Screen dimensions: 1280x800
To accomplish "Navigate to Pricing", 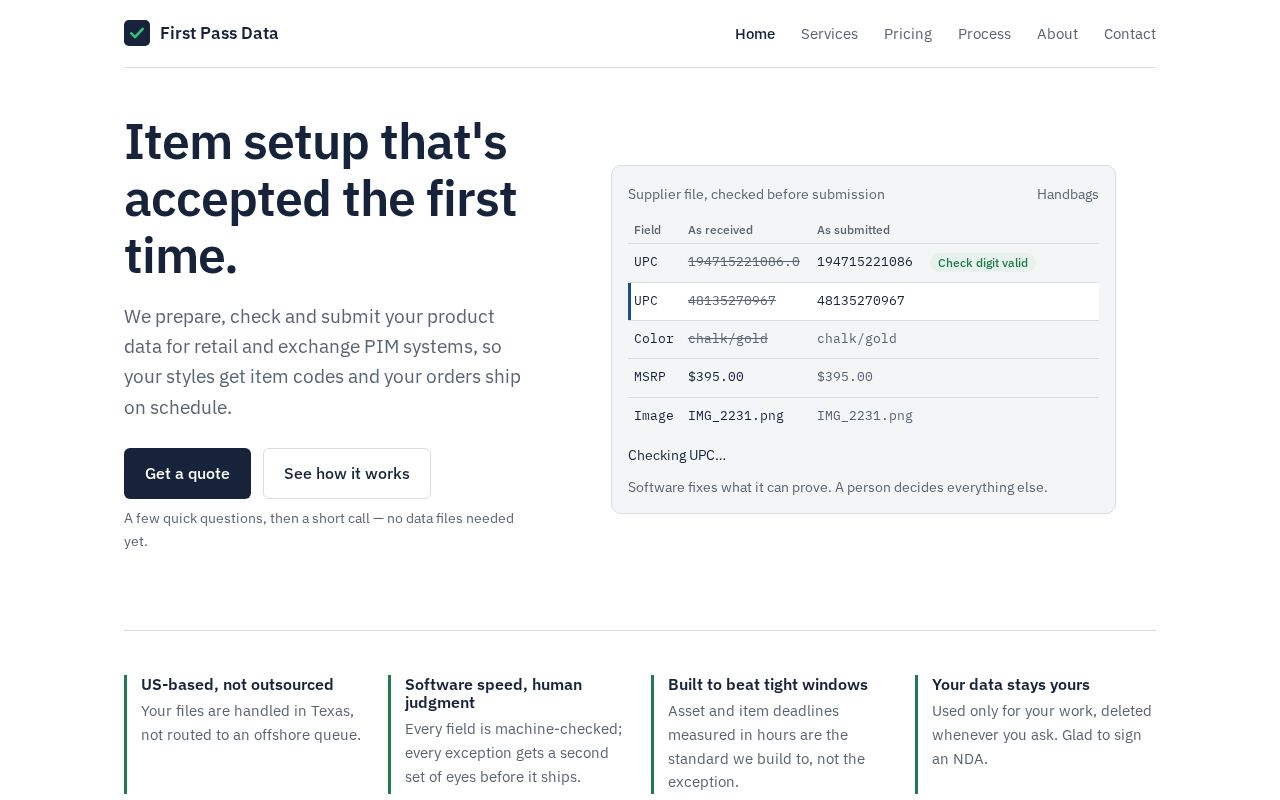I will [x=908, y=34].
